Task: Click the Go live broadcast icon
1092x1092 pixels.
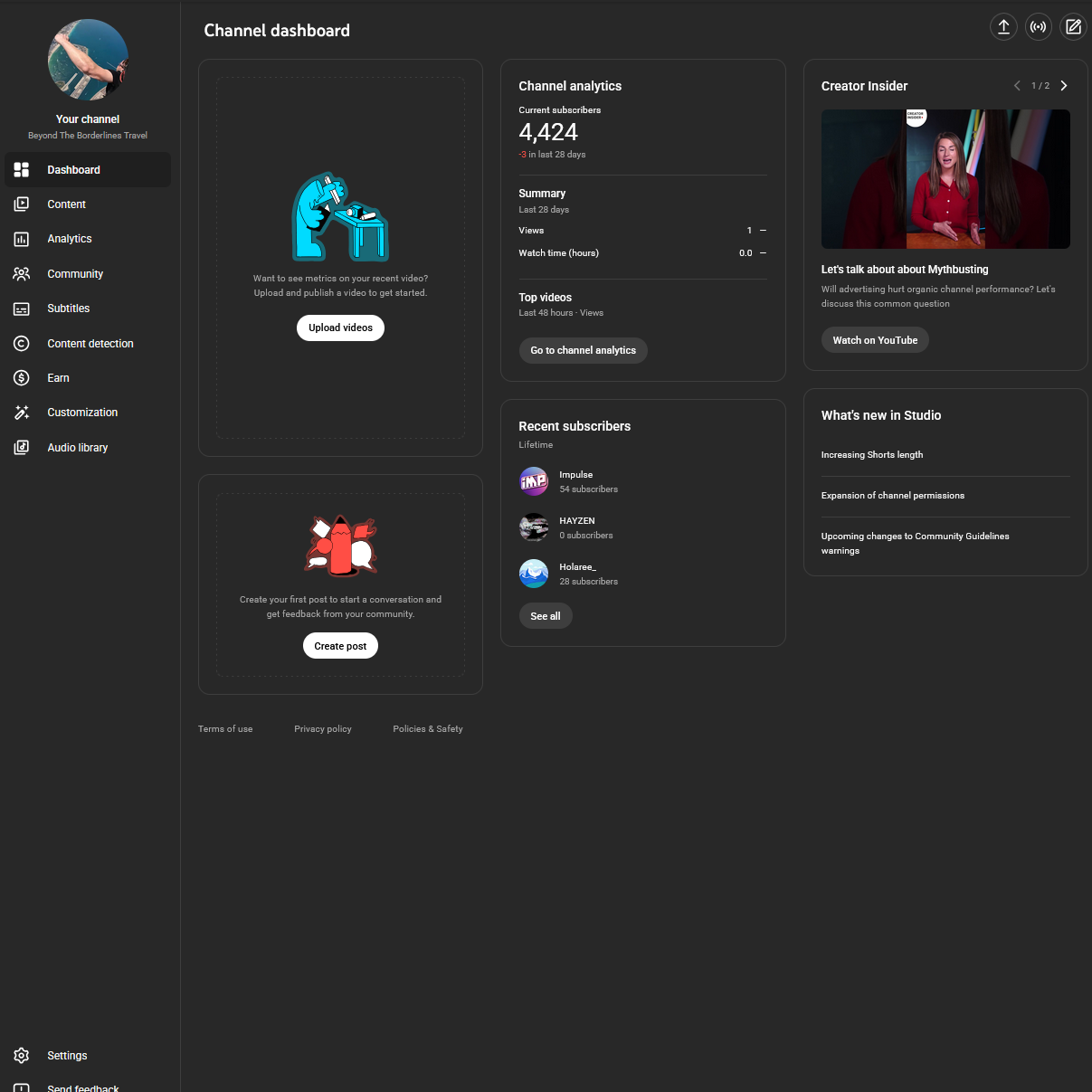Action: [1038, 27]
